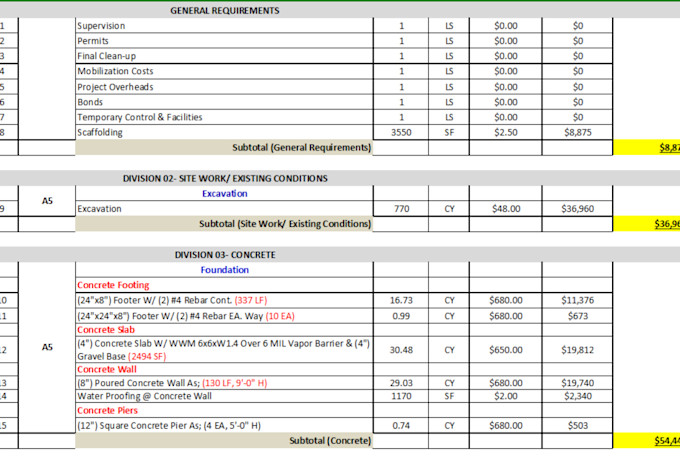680x459 pixels.
Task: Click the Mobilization Costs $0 total cell
Action: coord(577,71)
